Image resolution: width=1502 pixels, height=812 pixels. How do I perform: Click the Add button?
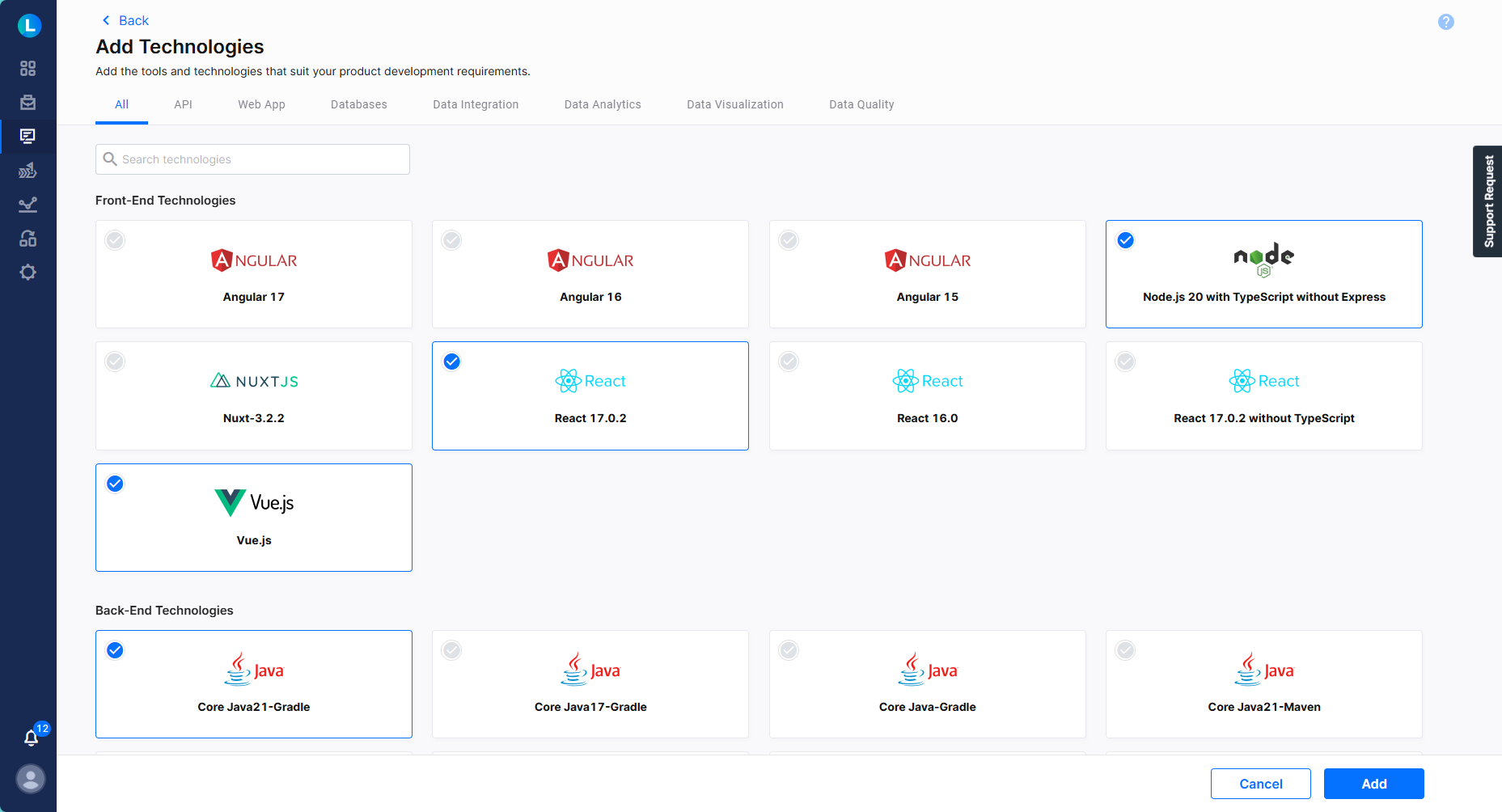1373,783
